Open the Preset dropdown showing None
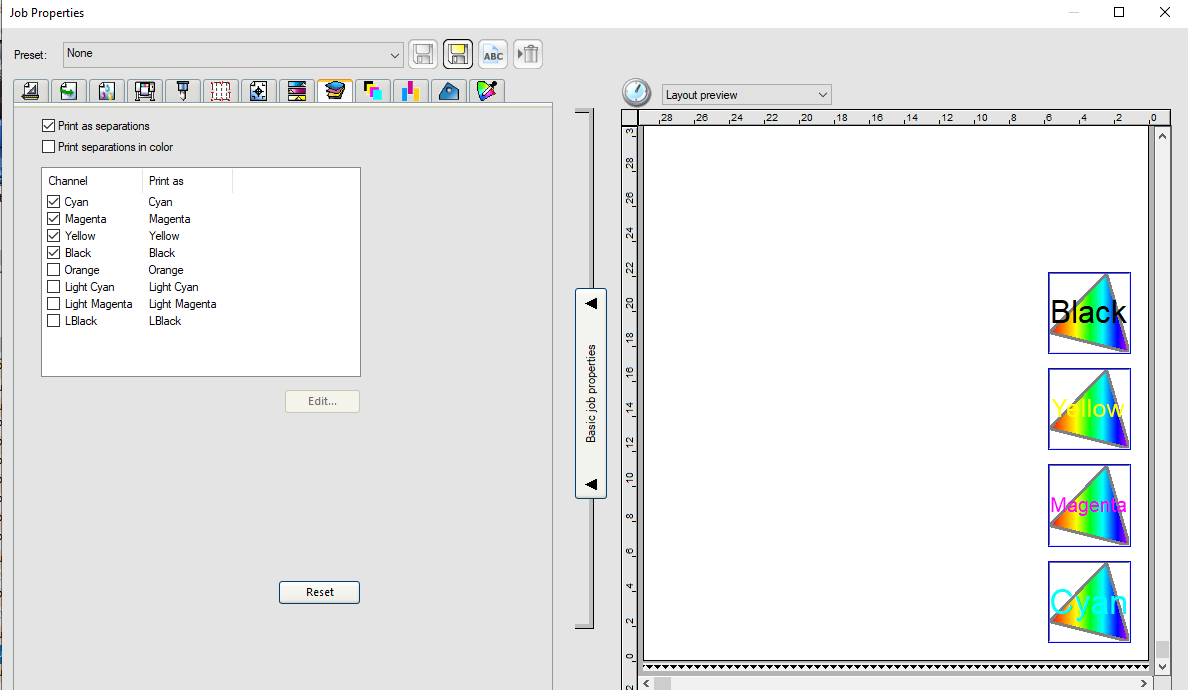 [233, 55]
